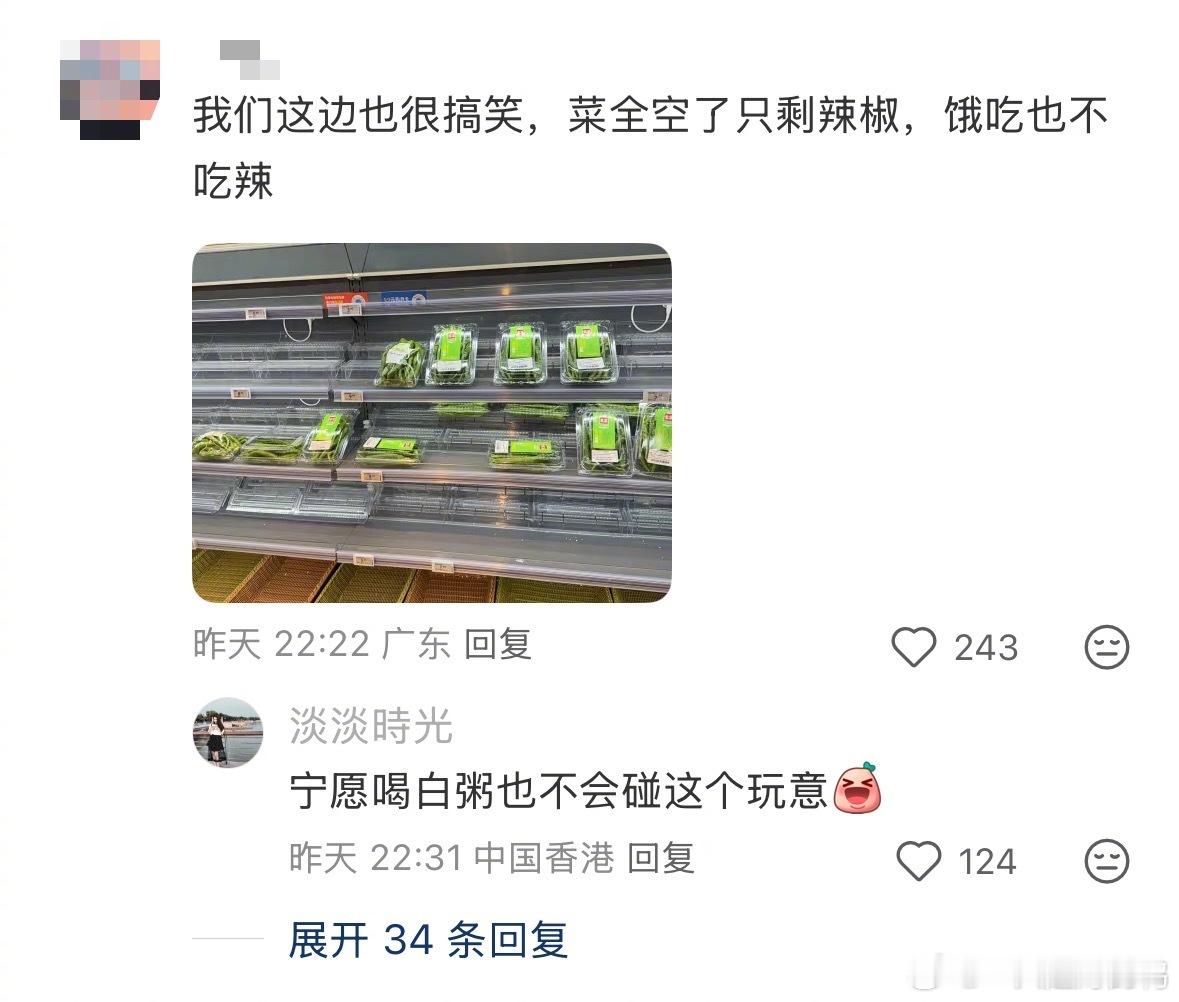Tap the line beside 展开 34 条回复
1179x1002 pixels.
click(228, 938)
